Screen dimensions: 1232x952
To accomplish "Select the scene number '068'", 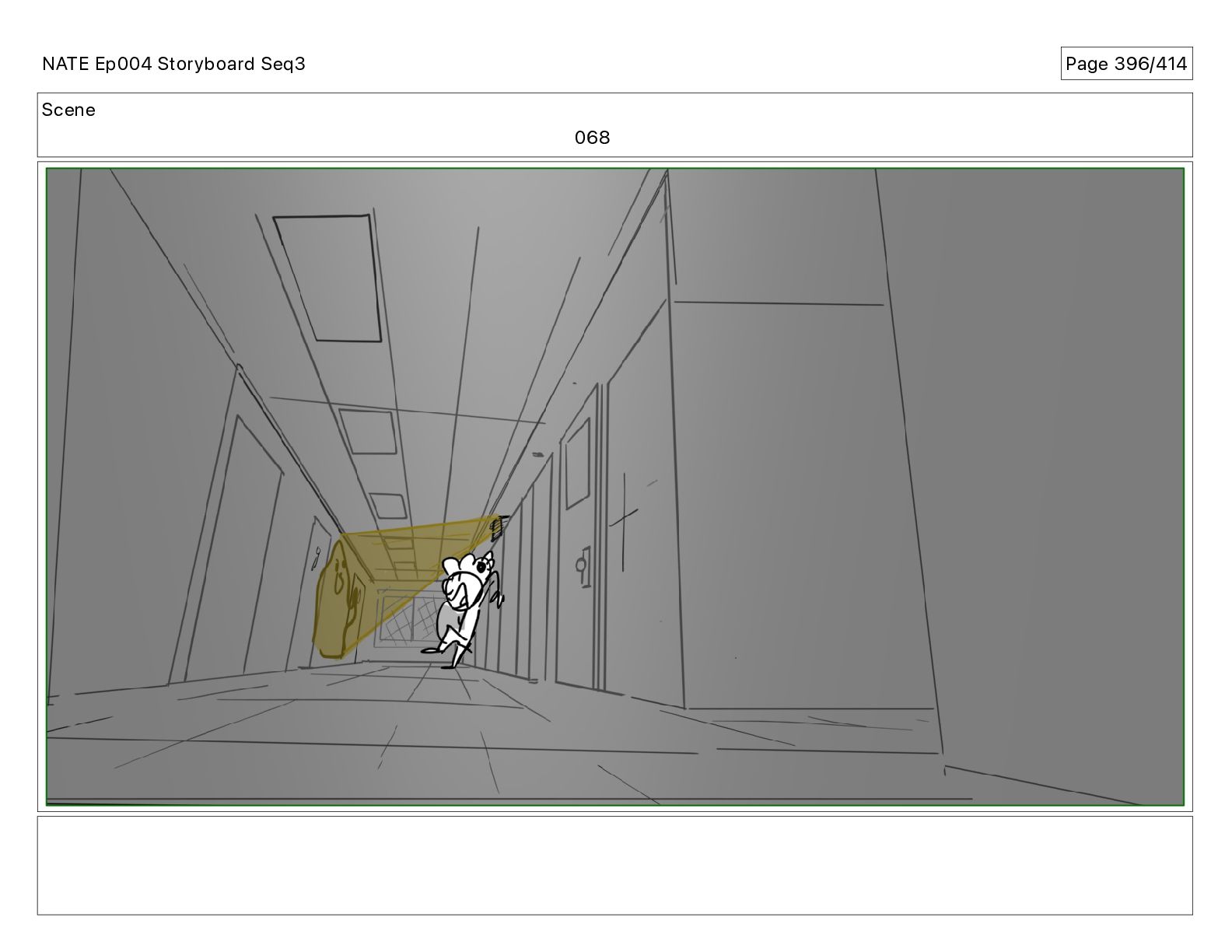I will (592, 138).
